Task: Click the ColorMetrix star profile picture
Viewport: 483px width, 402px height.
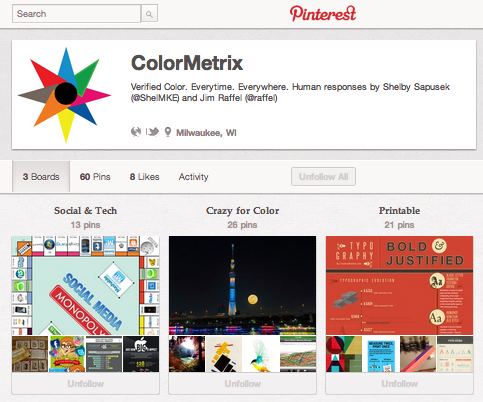Action: 65,95
